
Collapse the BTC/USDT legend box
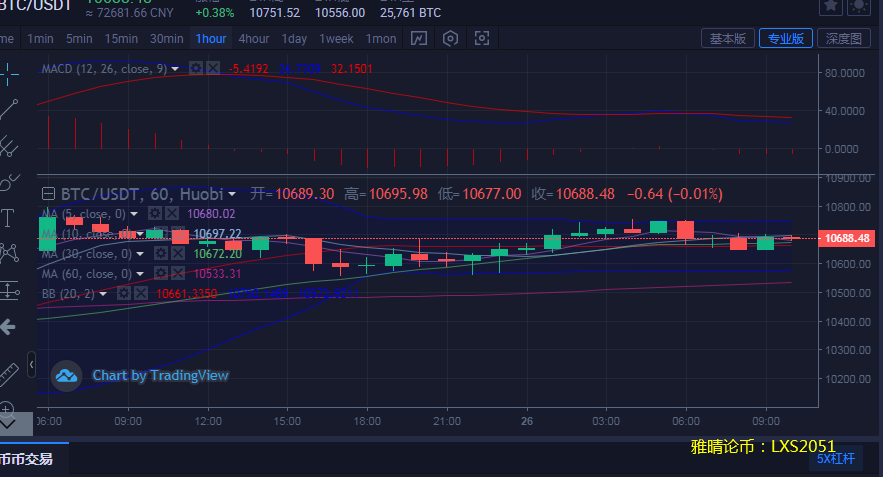[x=48, y=193]
